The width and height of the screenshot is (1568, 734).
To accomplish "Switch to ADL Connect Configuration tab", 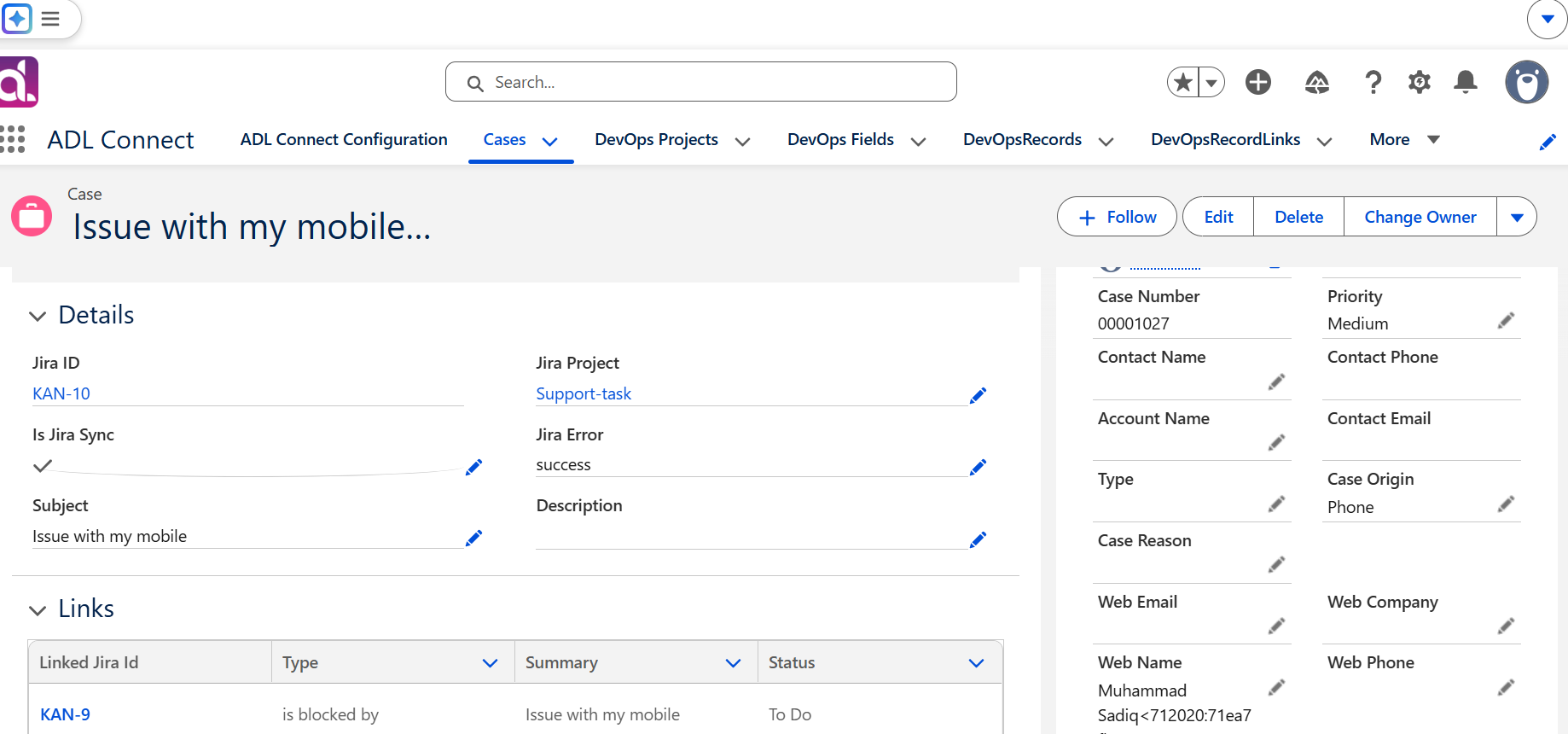I will pos(344,139).
